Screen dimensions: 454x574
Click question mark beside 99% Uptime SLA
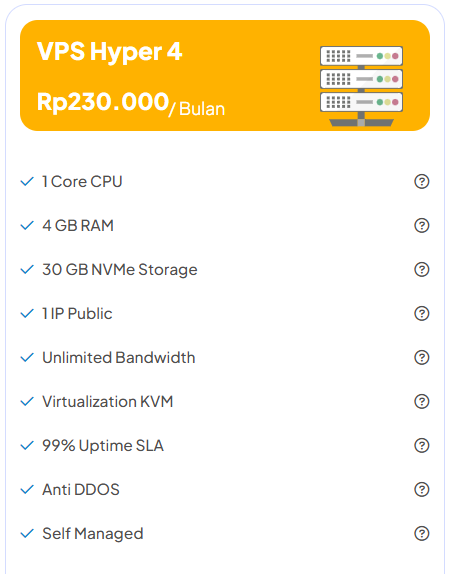pyautogui.click(x=421, y=446)
